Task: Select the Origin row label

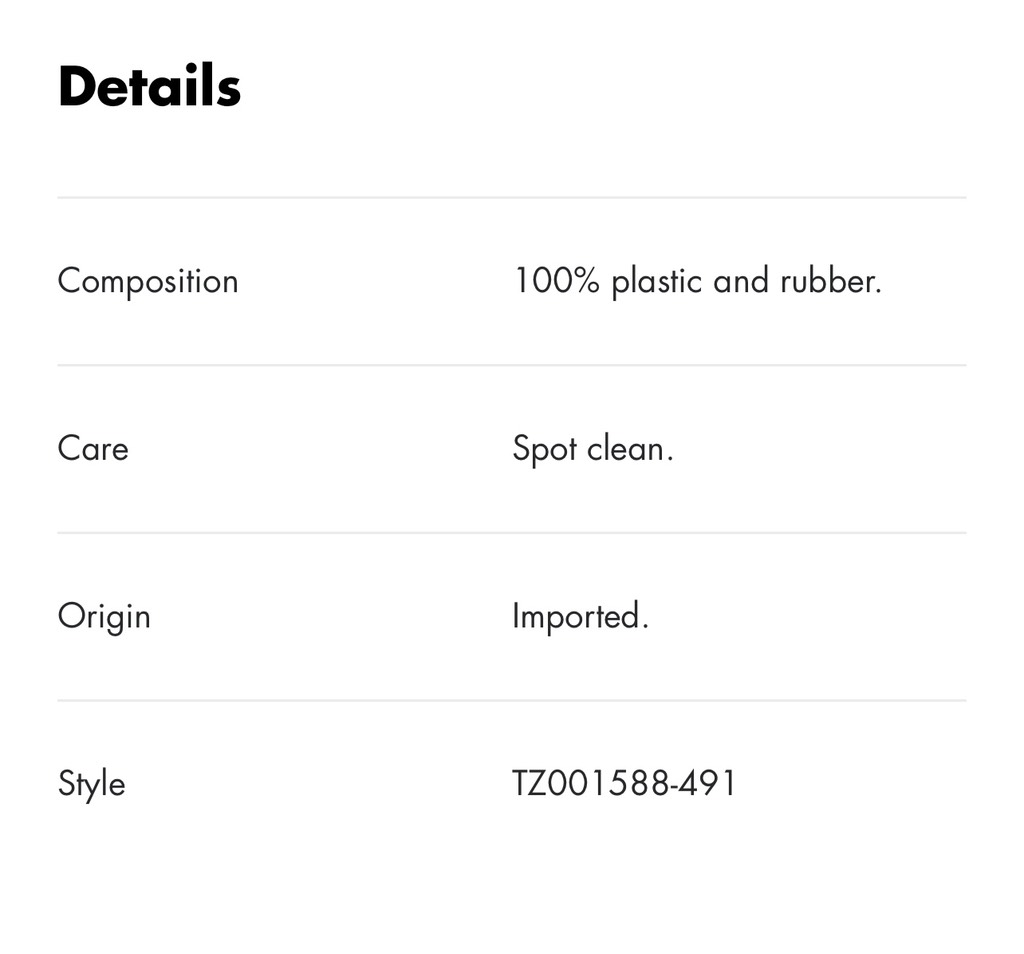Action: coord(104,616)
